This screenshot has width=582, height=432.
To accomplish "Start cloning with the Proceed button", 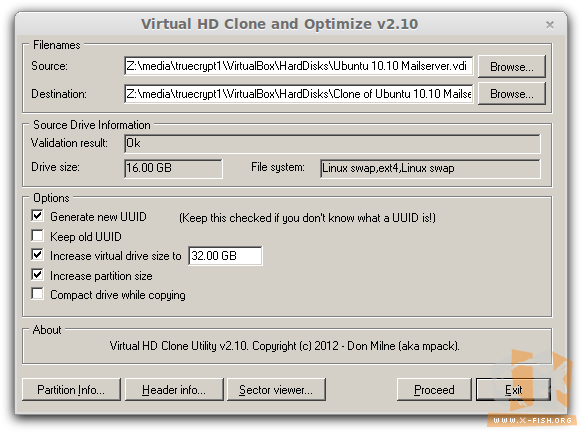I will point(434,390).
